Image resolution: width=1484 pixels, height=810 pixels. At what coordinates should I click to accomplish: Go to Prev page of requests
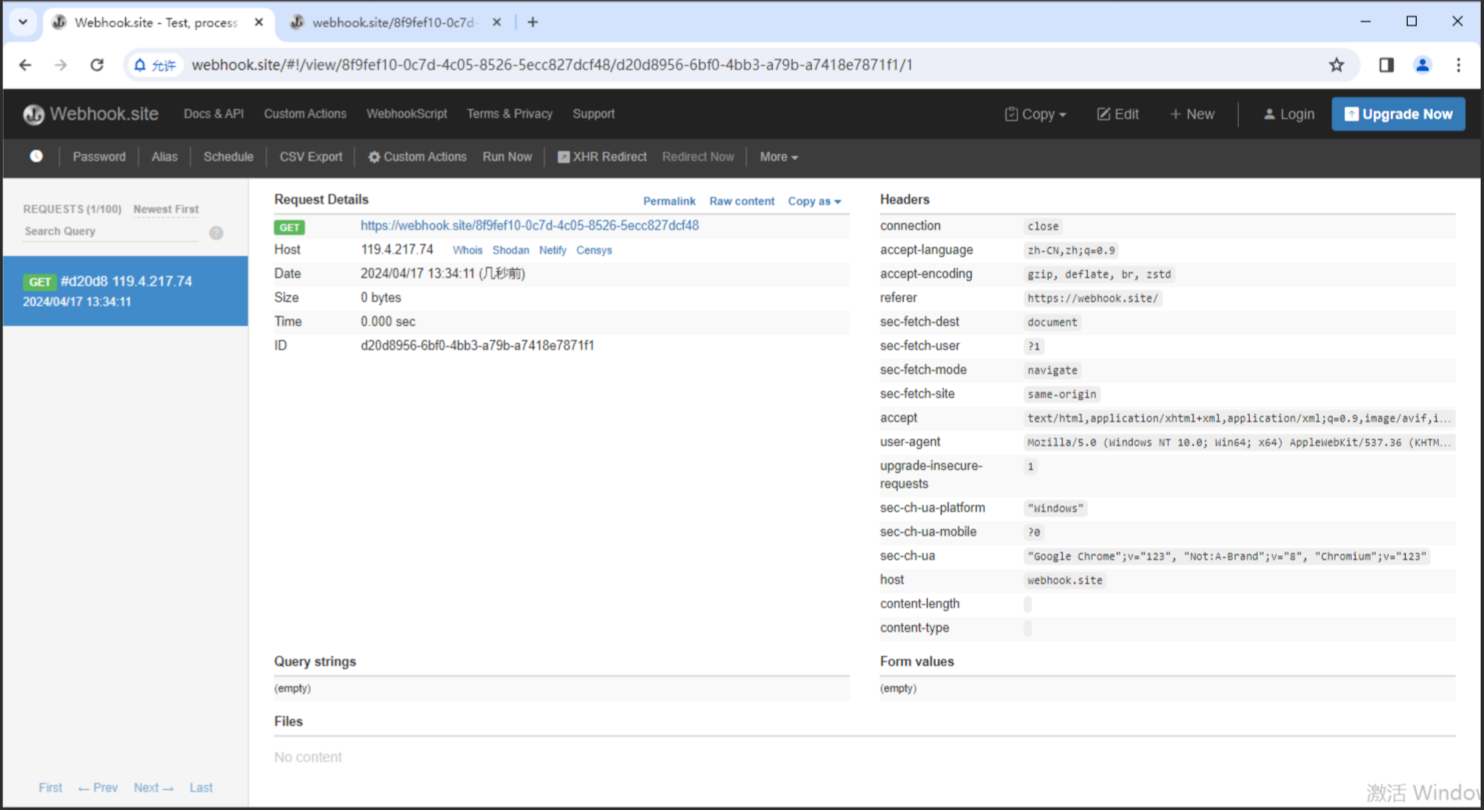click(x=98, y=788)
